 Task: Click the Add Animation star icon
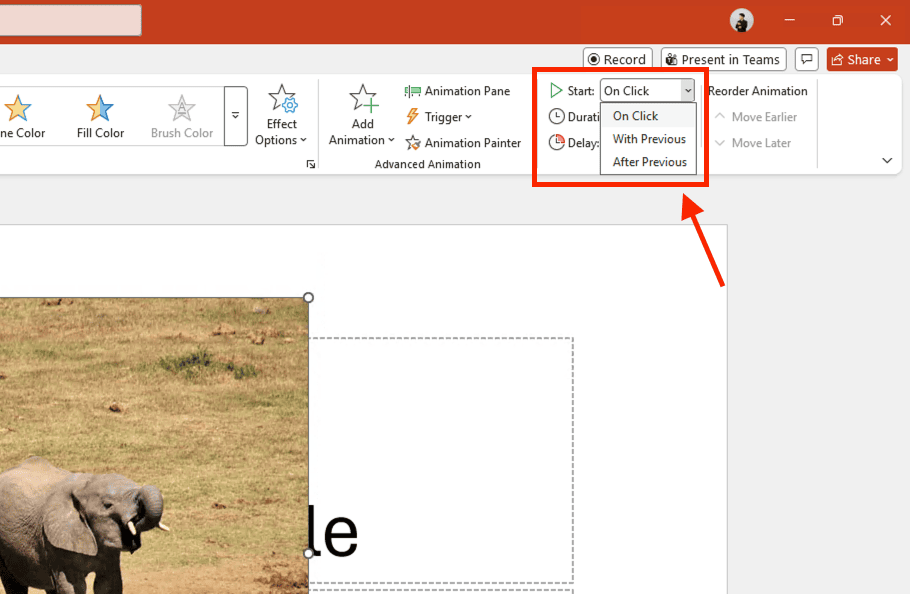click(x=363, y=99)
